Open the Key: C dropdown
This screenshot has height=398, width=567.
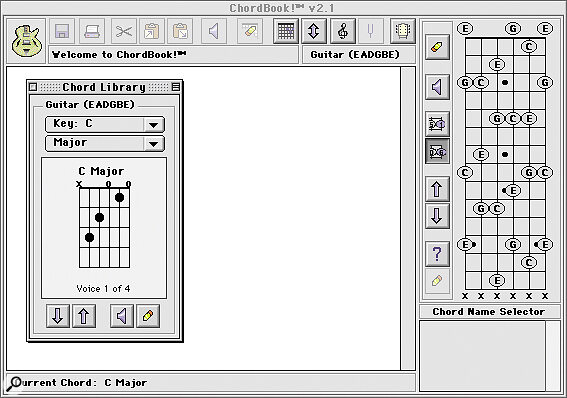[x=105, y=124]
